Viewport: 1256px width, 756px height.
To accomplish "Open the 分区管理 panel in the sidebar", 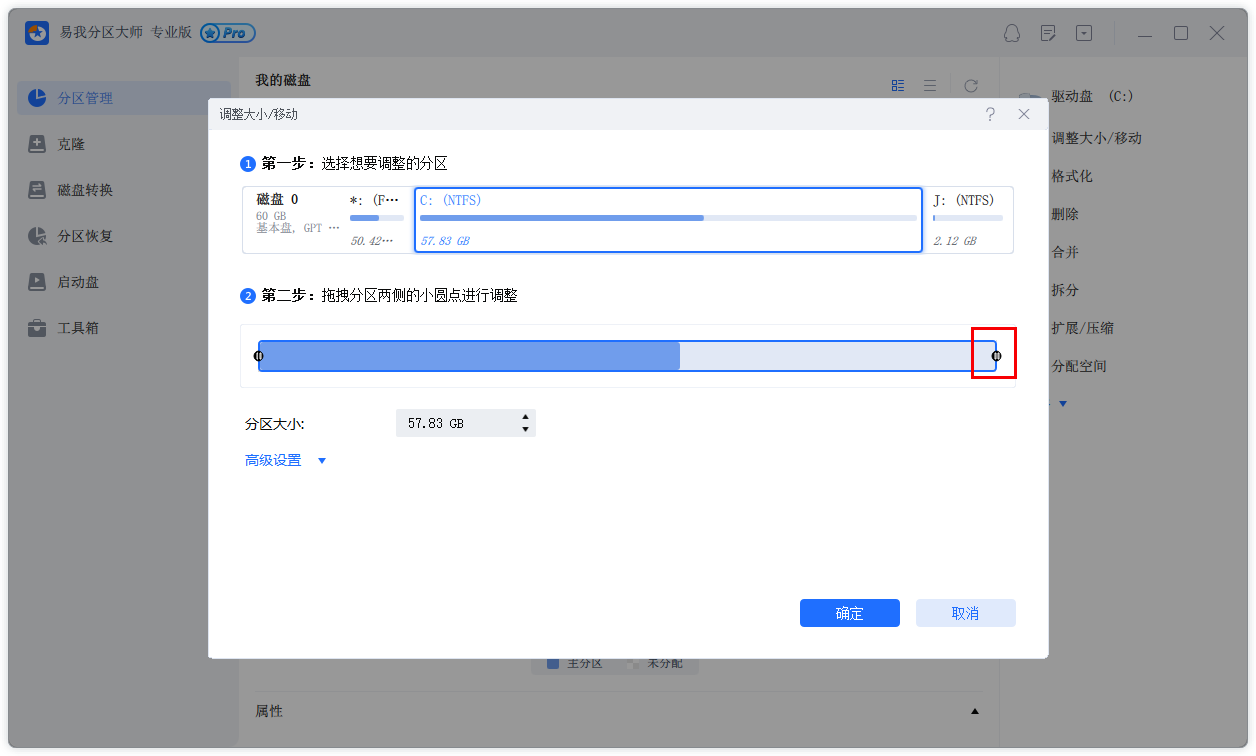I will coord(85,98).
